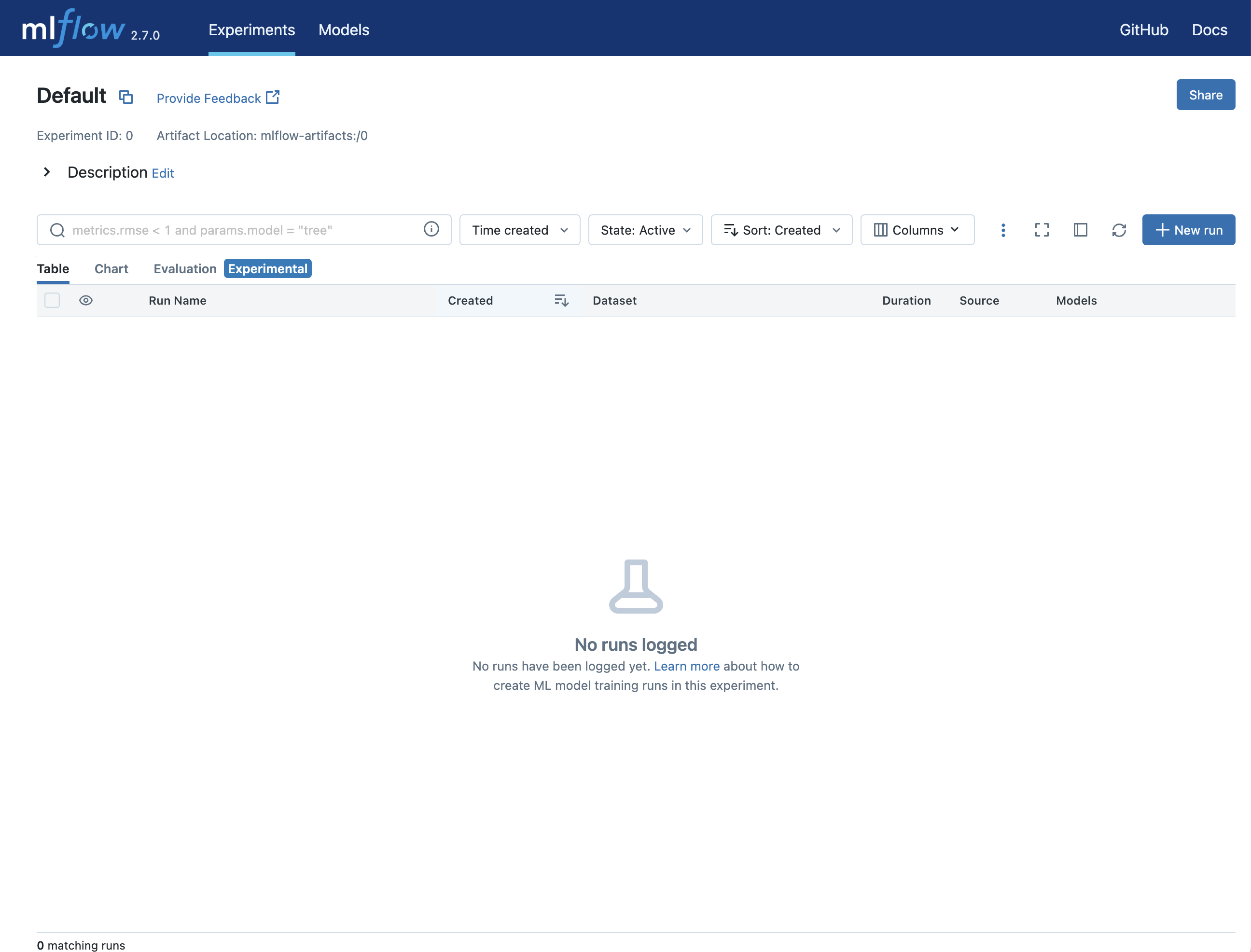Copy experiment name icon next to Default
Screen dimensions: 1251x952
126,97
